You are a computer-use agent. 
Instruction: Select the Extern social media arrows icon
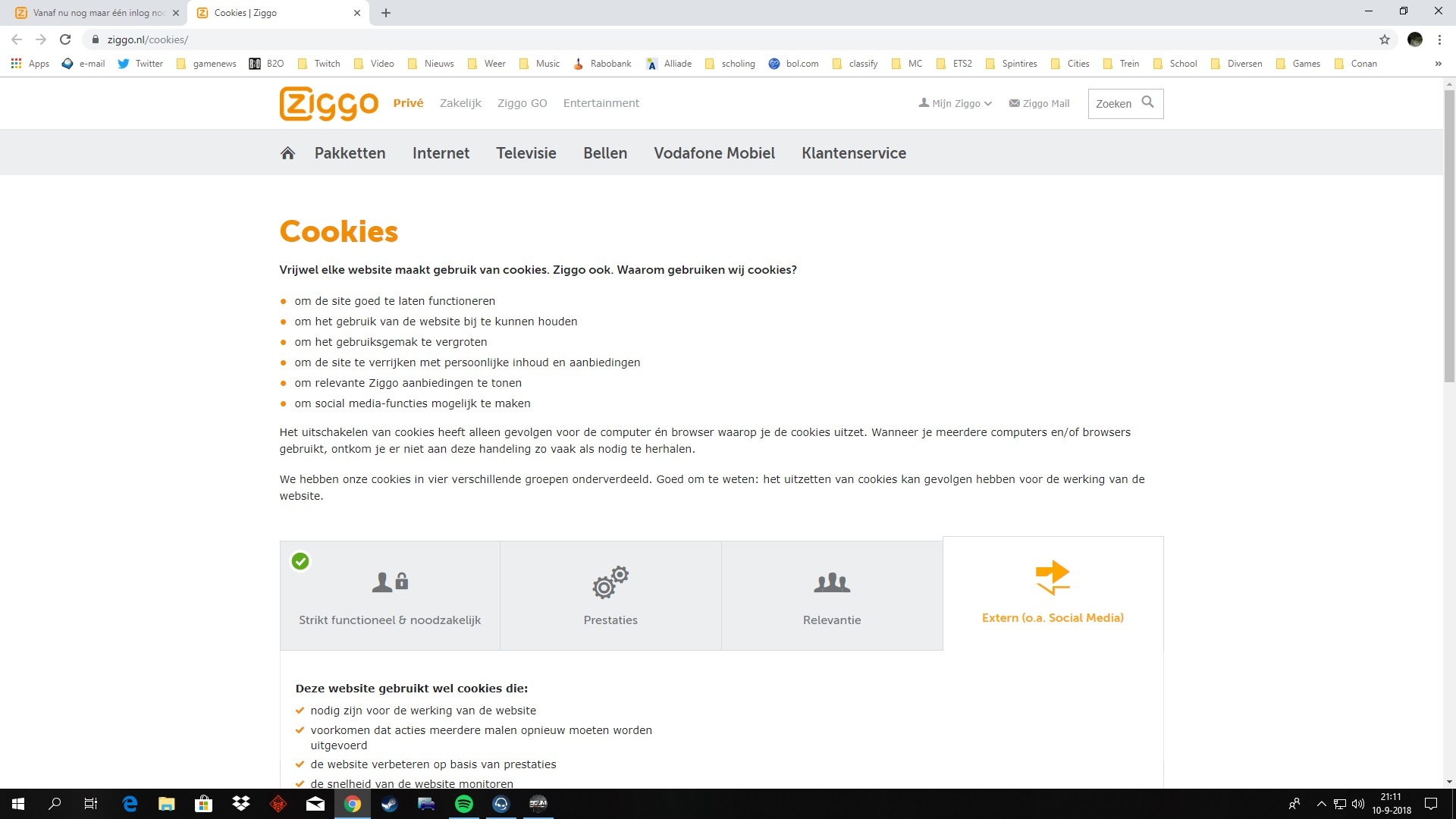1053,578
